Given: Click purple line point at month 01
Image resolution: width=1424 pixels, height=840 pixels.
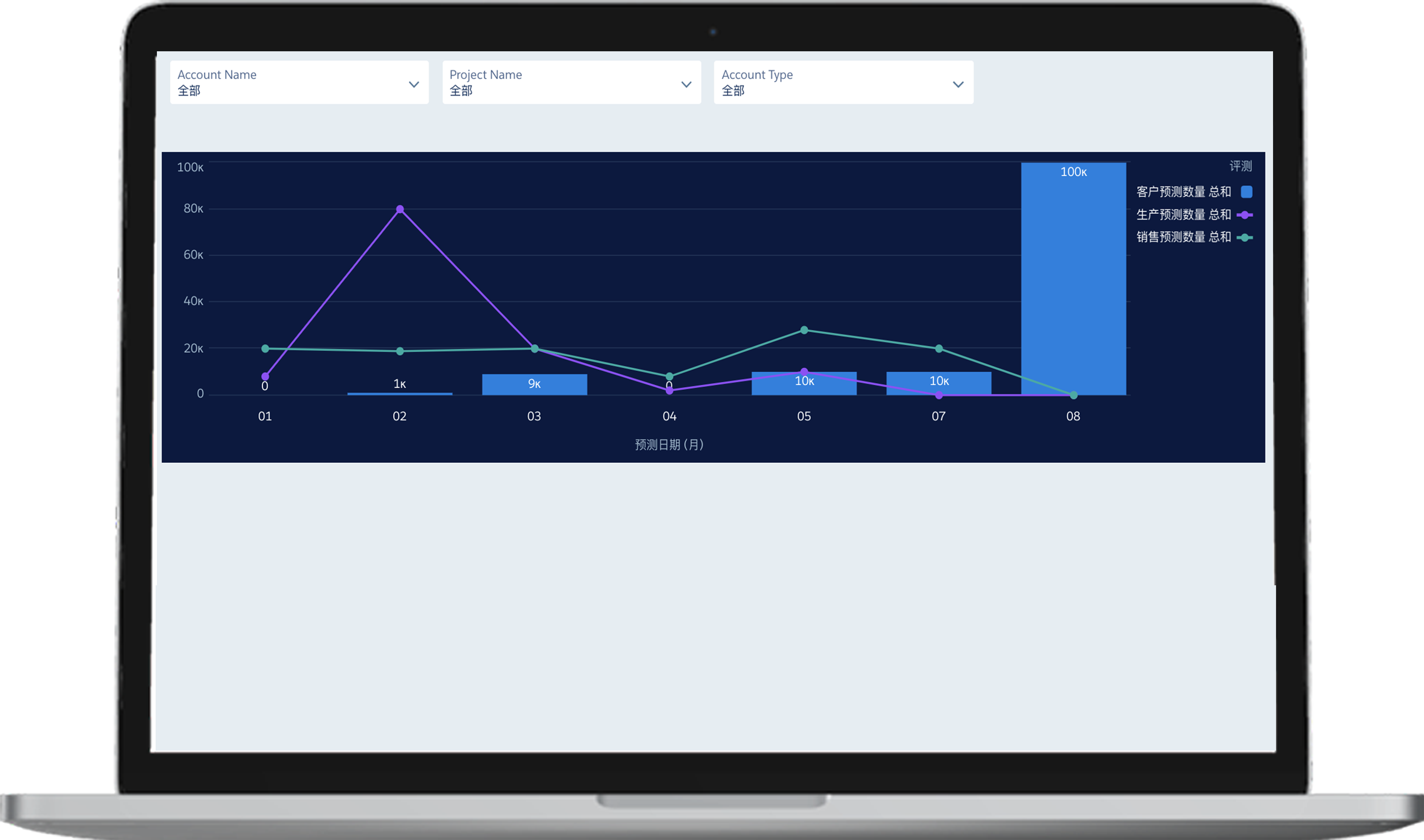Looking at the screenshot, I should click(265, 376).
